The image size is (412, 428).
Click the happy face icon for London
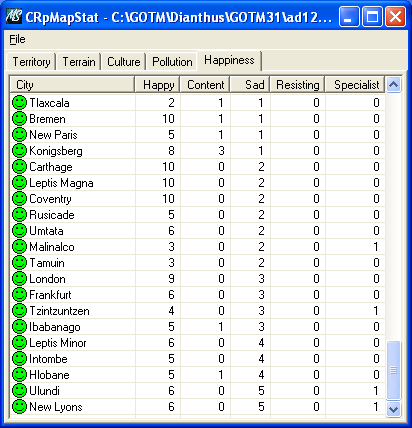[x=19, y=279]
